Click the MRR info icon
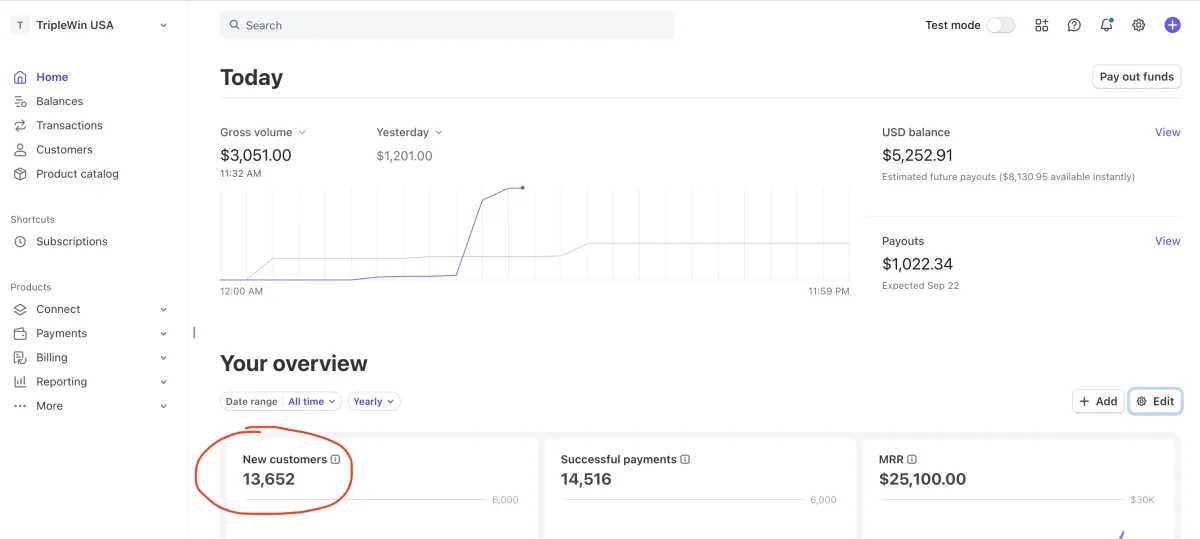Image resolution: width=1200 pixels, height=539 pixels. pyautogui.click(x=912, y=460)
